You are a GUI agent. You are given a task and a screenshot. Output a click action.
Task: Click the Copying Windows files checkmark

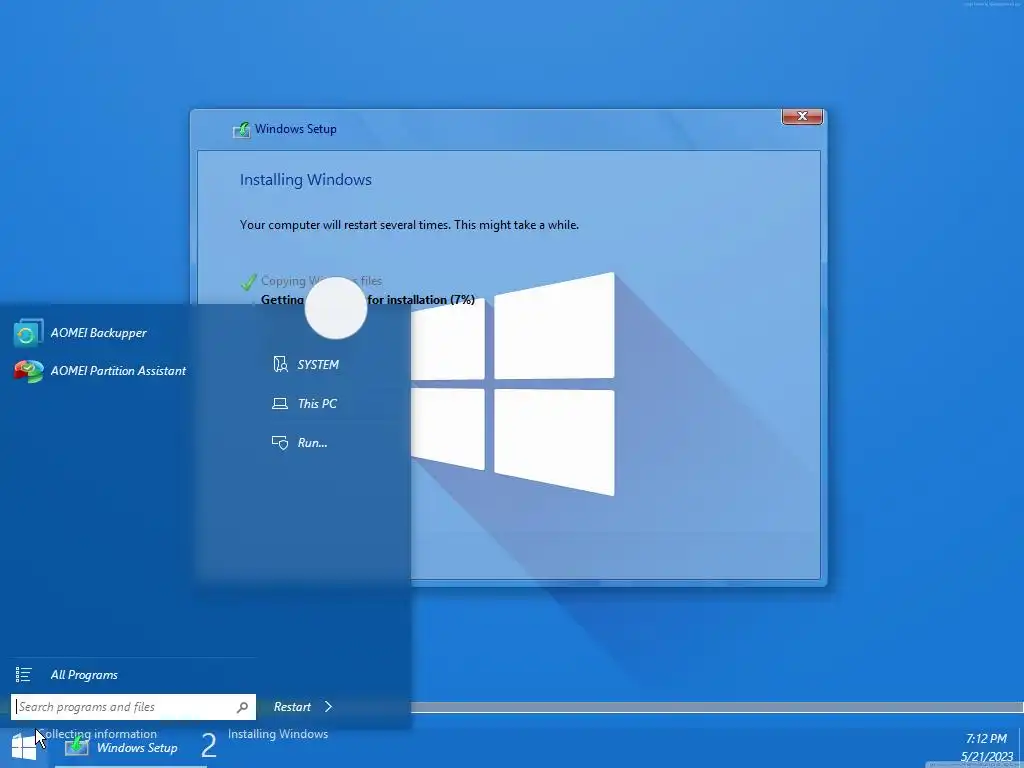(248, 281)
